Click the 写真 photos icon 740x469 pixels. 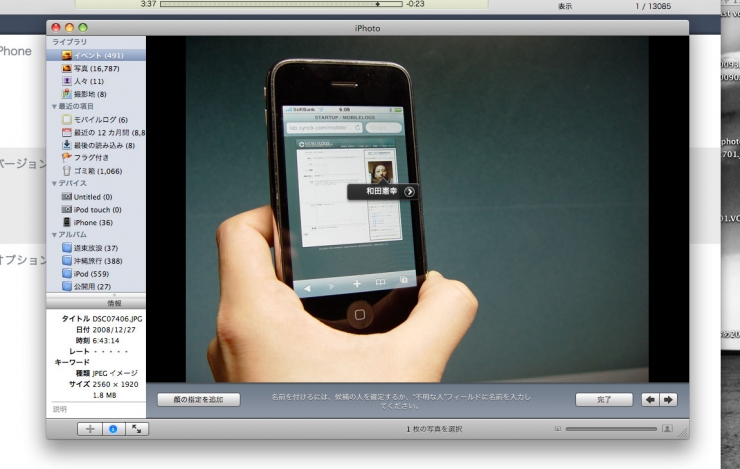pyautogui.click(x=67, y=68)
